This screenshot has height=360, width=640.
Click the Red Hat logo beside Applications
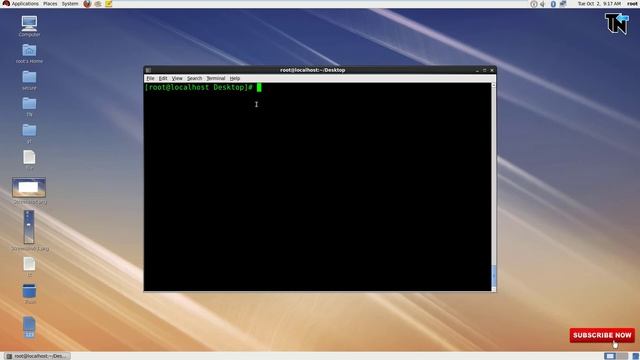pyautogui.click(x=6, y=3)
